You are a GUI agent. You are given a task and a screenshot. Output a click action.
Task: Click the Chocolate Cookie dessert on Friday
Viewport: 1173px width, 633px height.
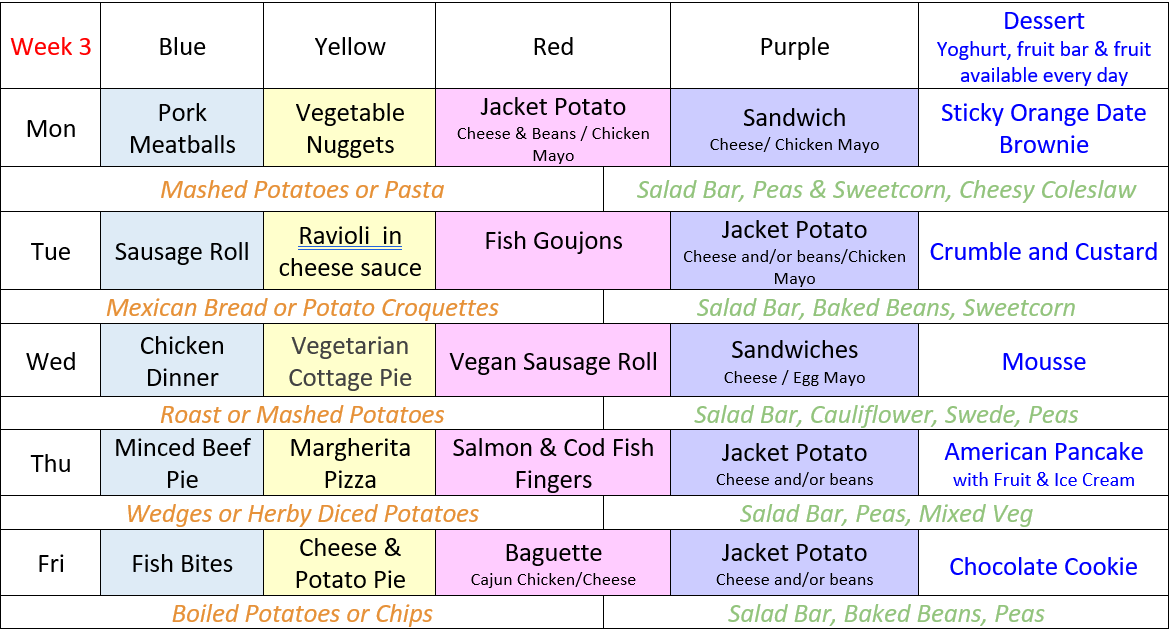[x=1044, y=566]
